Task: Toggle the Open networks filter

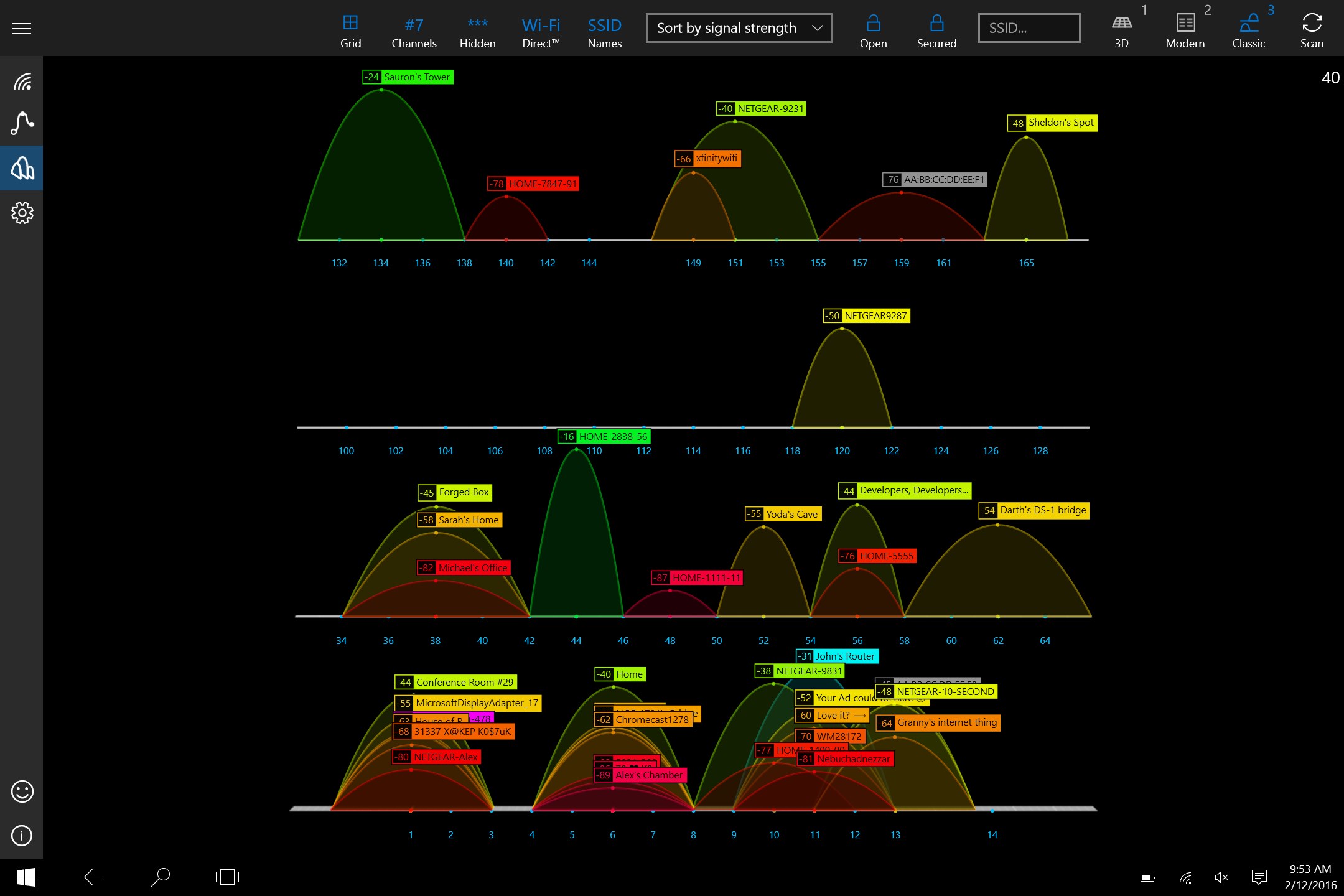Action: tap(873, 31)
